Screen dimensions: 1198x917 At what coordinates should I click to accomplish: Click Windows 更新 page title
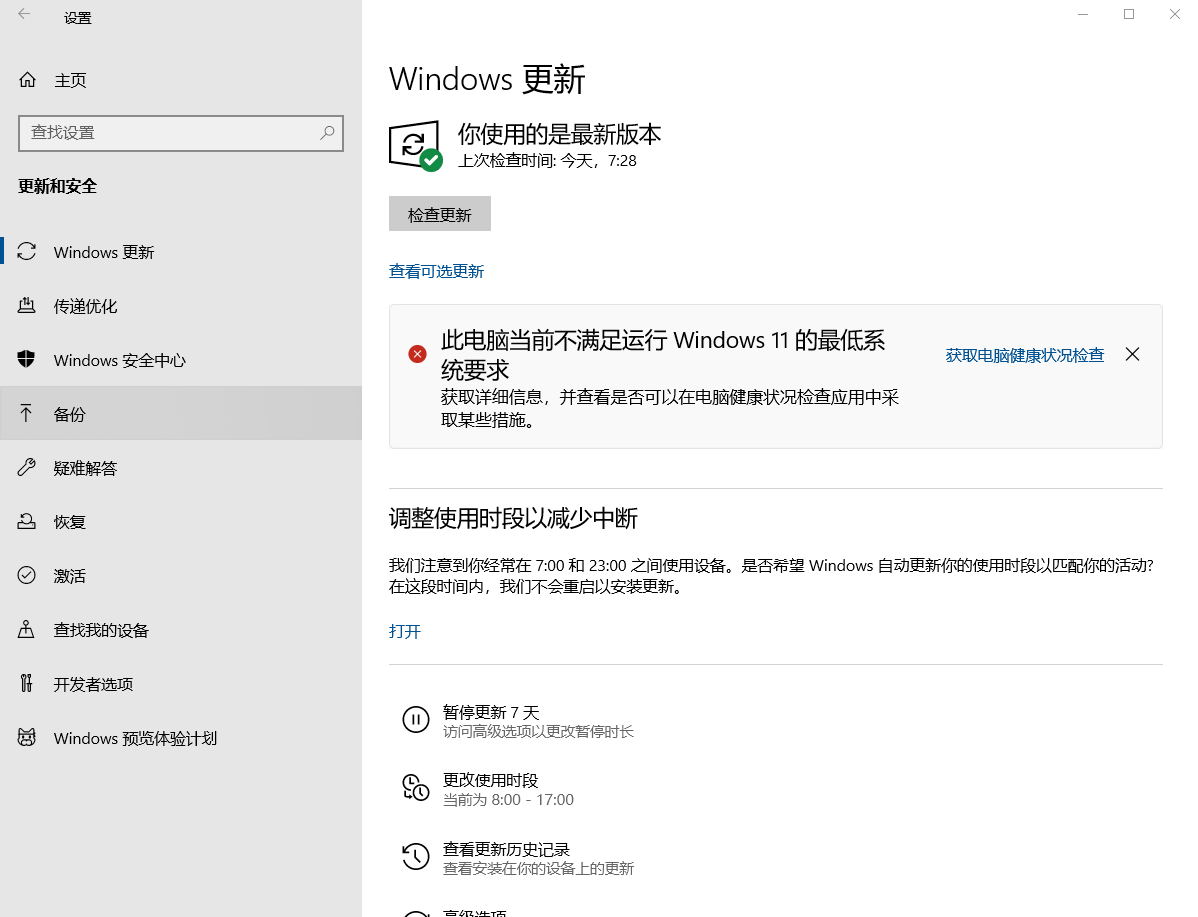(487, 79)
